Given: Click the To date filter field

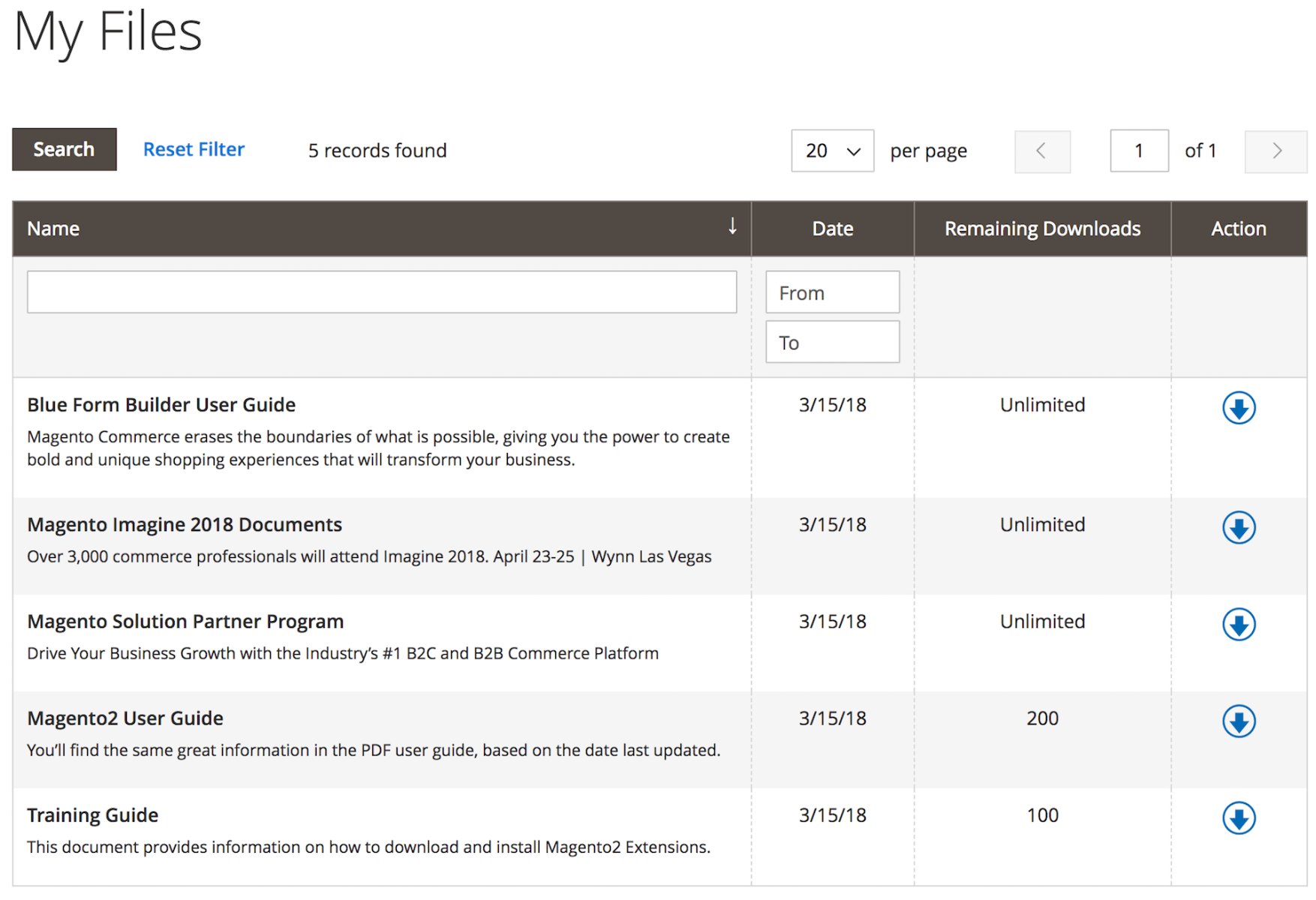Looking at the screenshot, I should pos(832,341).
